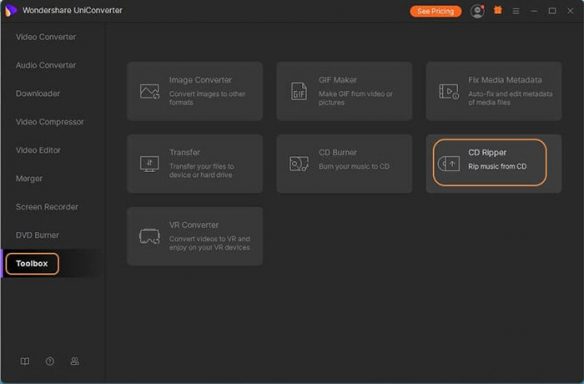Open the Screen Recorder section
This screenshot has width=584, height=384.
[47, 207]
